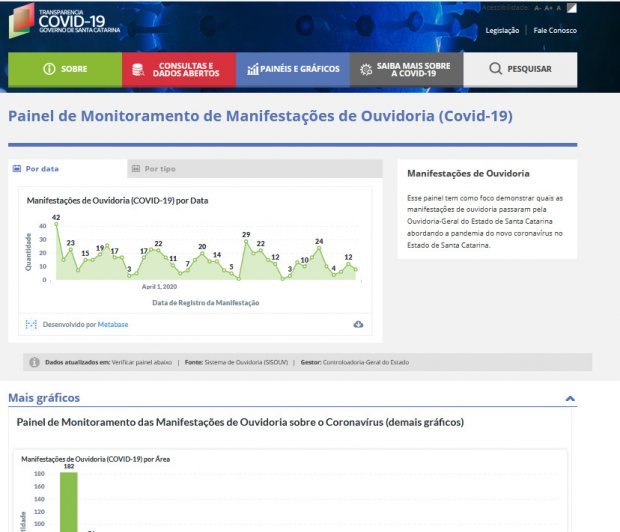Decrease font size with A- control
The height and width of the screenshot is (532, 620).
coord(538,7)
